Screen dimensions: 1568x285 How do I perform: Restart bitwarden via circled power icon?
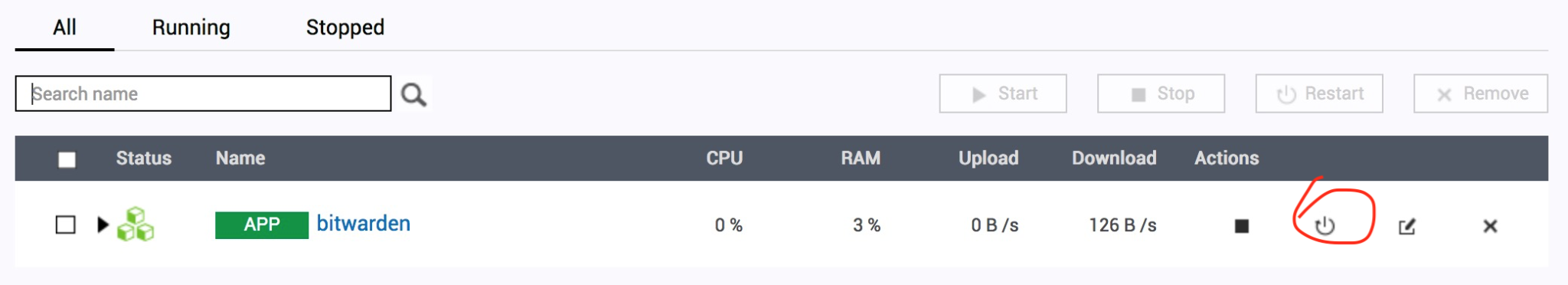(1325, 226)
